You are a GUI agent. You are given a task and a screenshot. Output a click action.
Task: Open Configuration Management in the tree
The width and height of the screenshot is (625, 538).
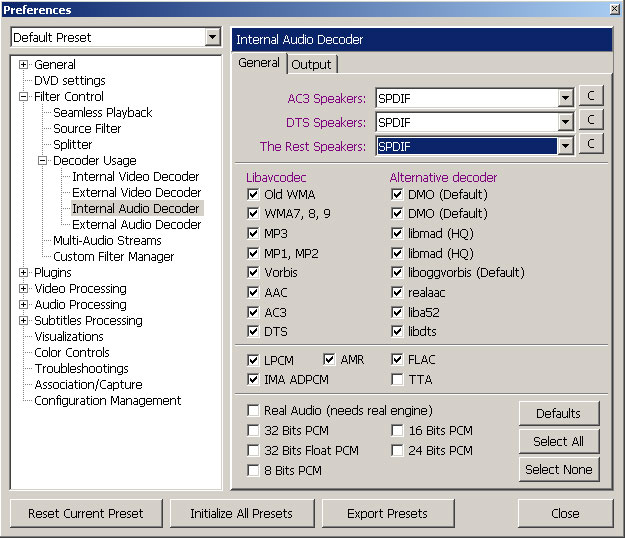(108, 401)
